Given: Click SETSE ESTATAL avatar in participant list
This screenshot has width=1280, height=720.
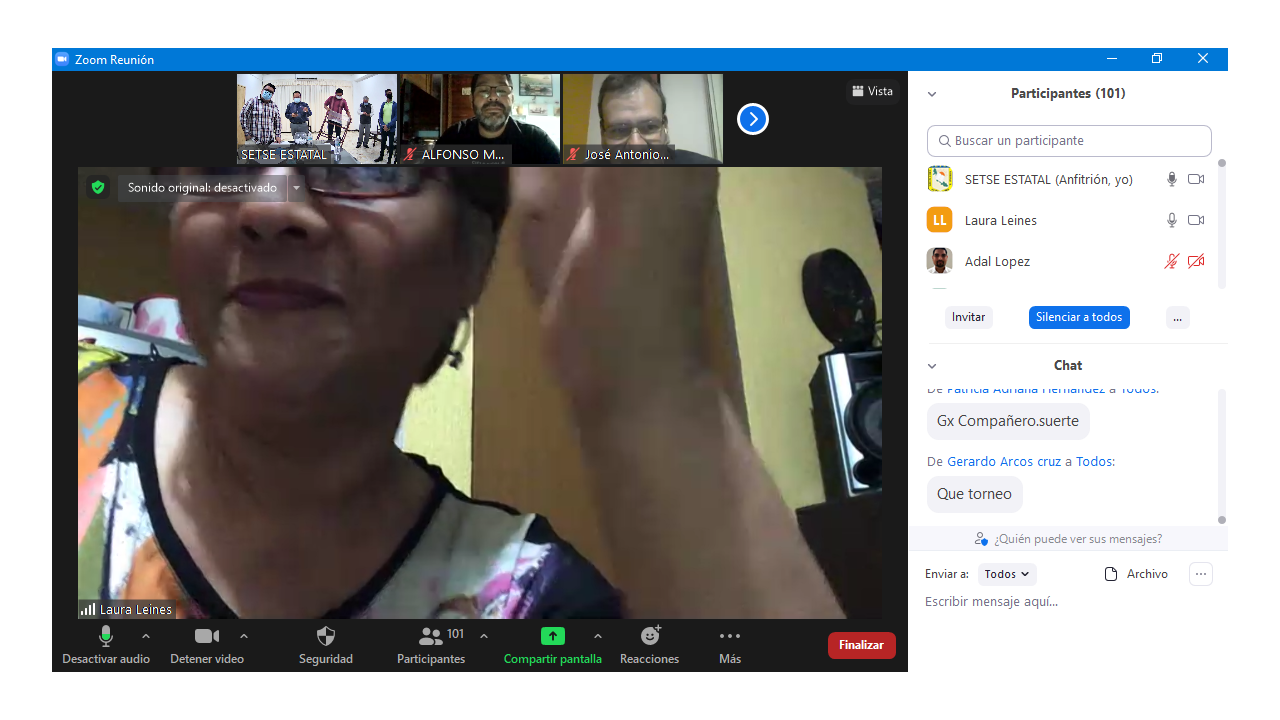Looking at the screenshot, I should [939, 179].
